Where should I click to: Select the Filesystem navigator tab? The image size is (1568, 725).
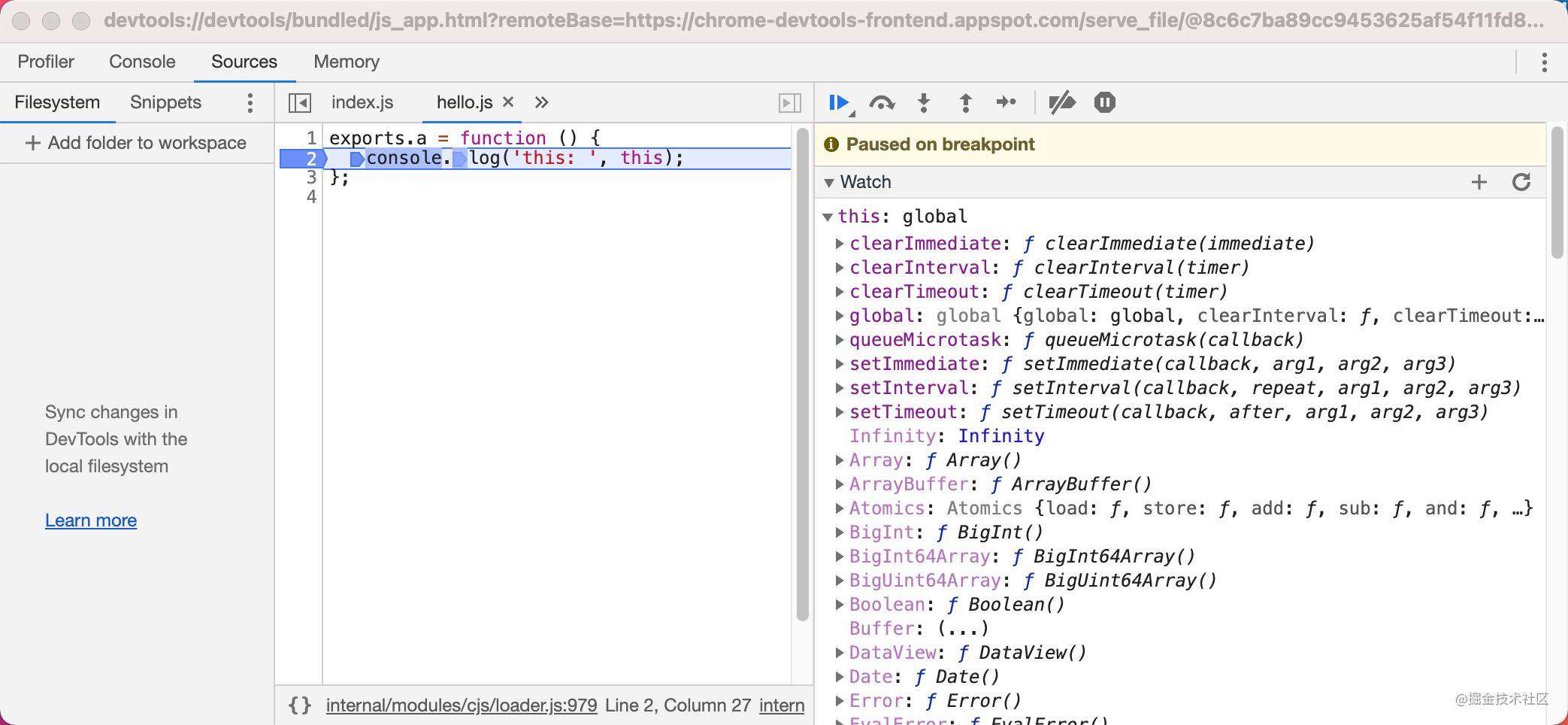pos(57,102)
